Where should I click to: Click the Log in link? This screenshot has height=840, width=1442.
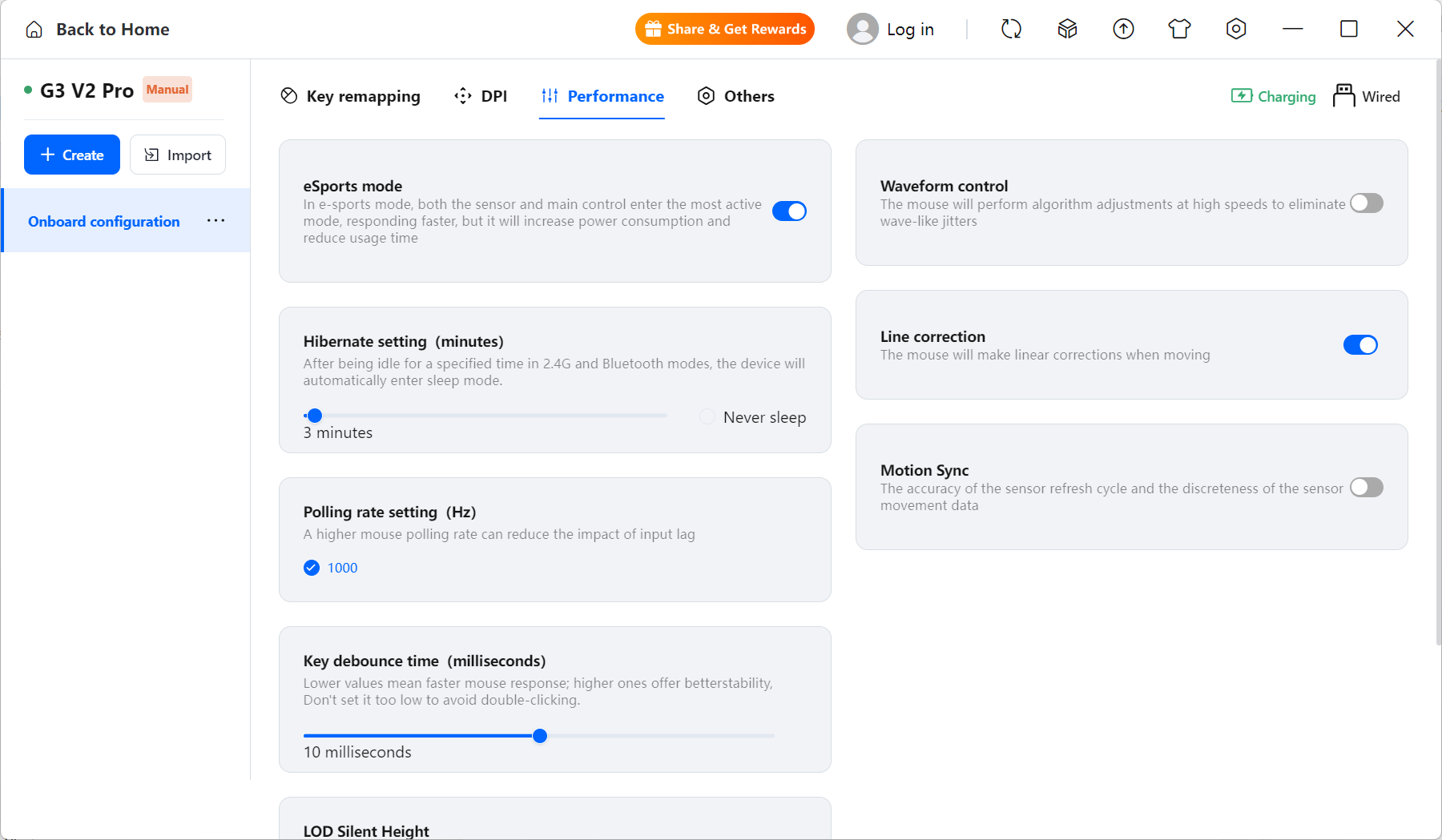pos(910,30)
